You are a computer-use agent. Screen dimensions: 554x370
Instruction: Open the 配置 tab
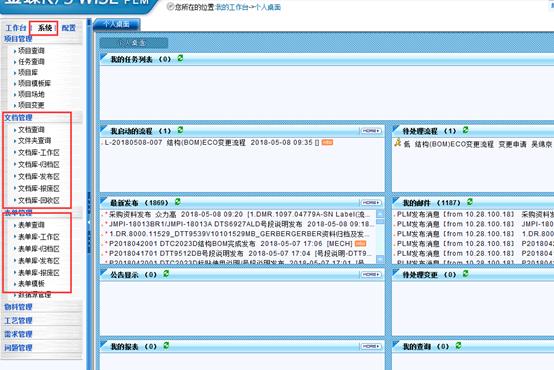[x=69, y=28]
